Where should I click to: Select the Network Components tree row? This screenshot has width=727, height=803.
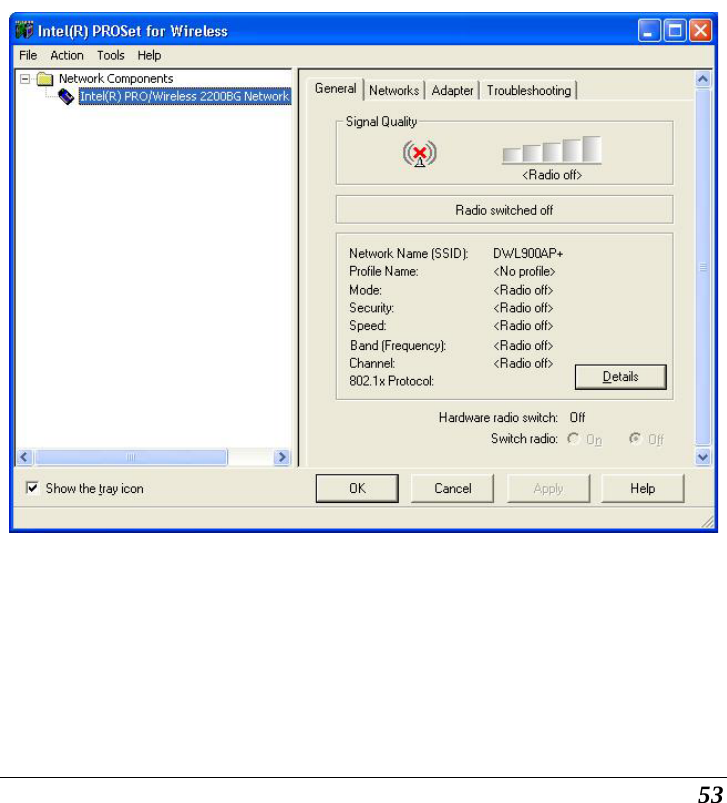click(x=116, y=78)
